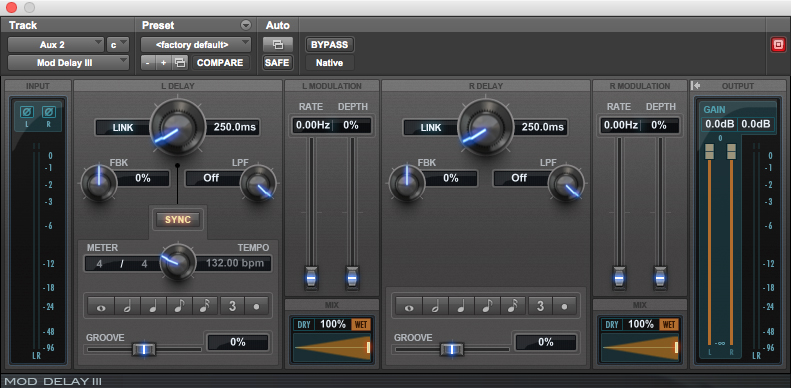Select whole note in L Delay

[101, 306]
